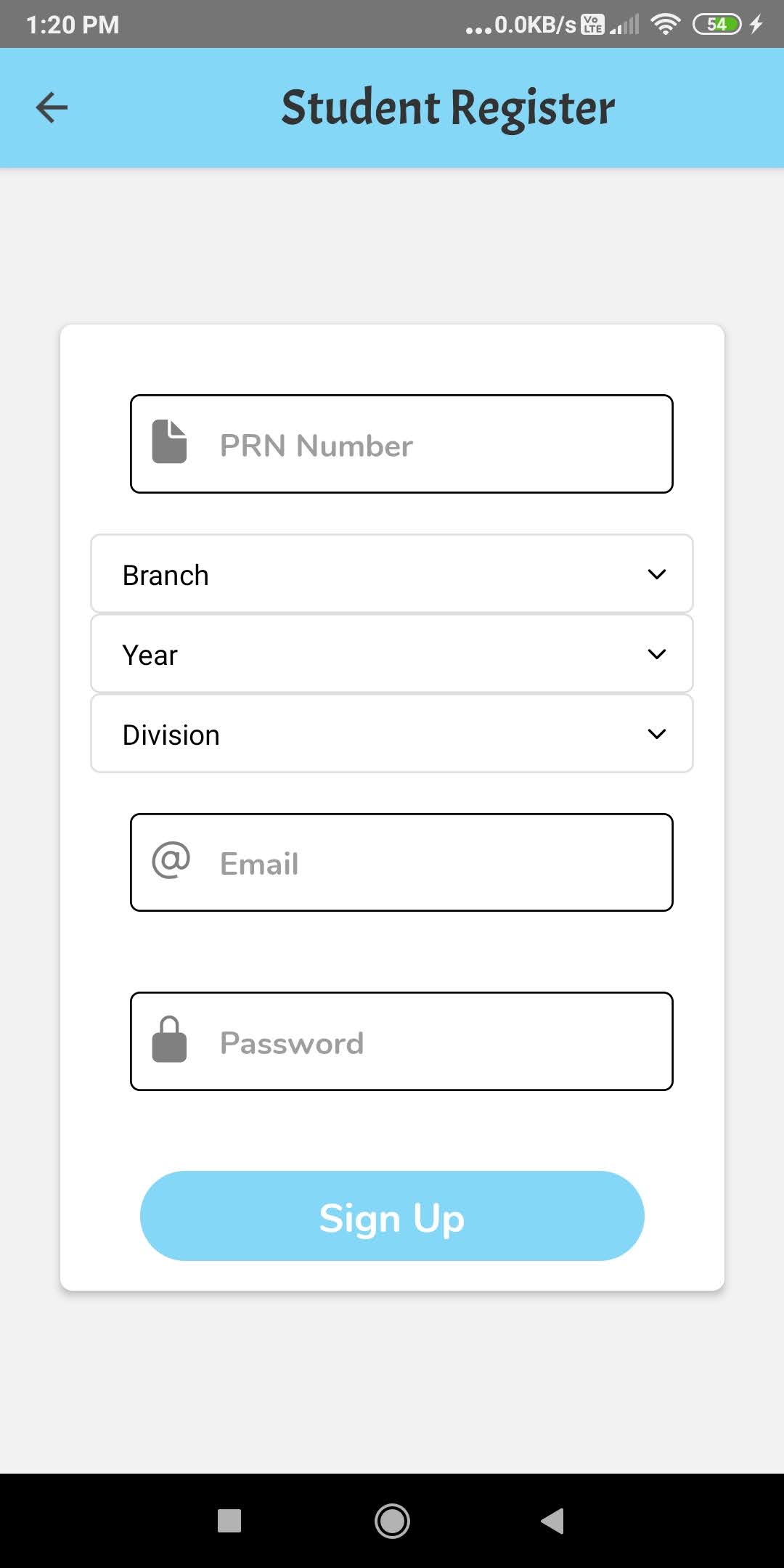The height and width of the screenshot is (1568, 784).
Task: Tap the Wi-Fi icon in status bar
Action: [666, 23]
